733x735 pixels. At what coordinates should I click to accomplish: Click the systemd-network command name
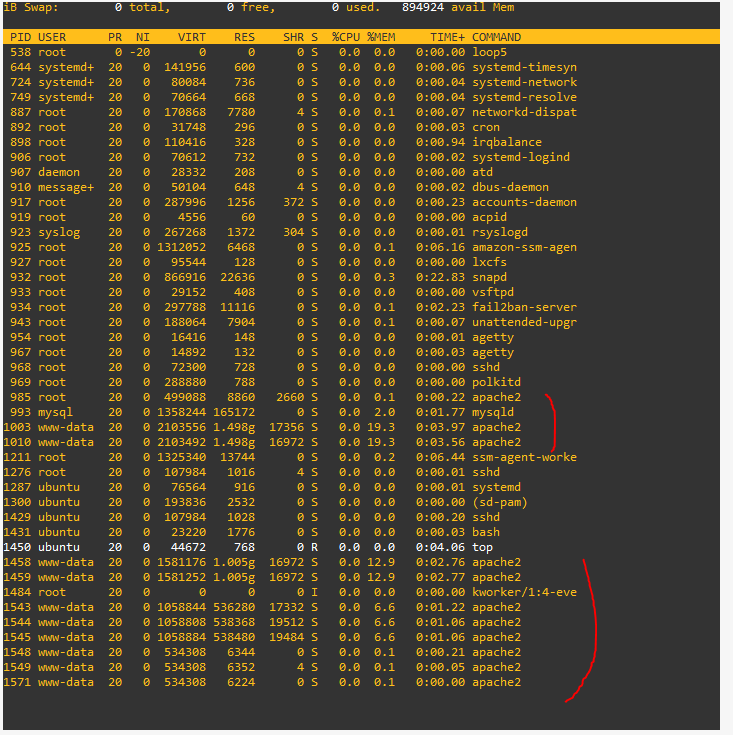(524, 82)
